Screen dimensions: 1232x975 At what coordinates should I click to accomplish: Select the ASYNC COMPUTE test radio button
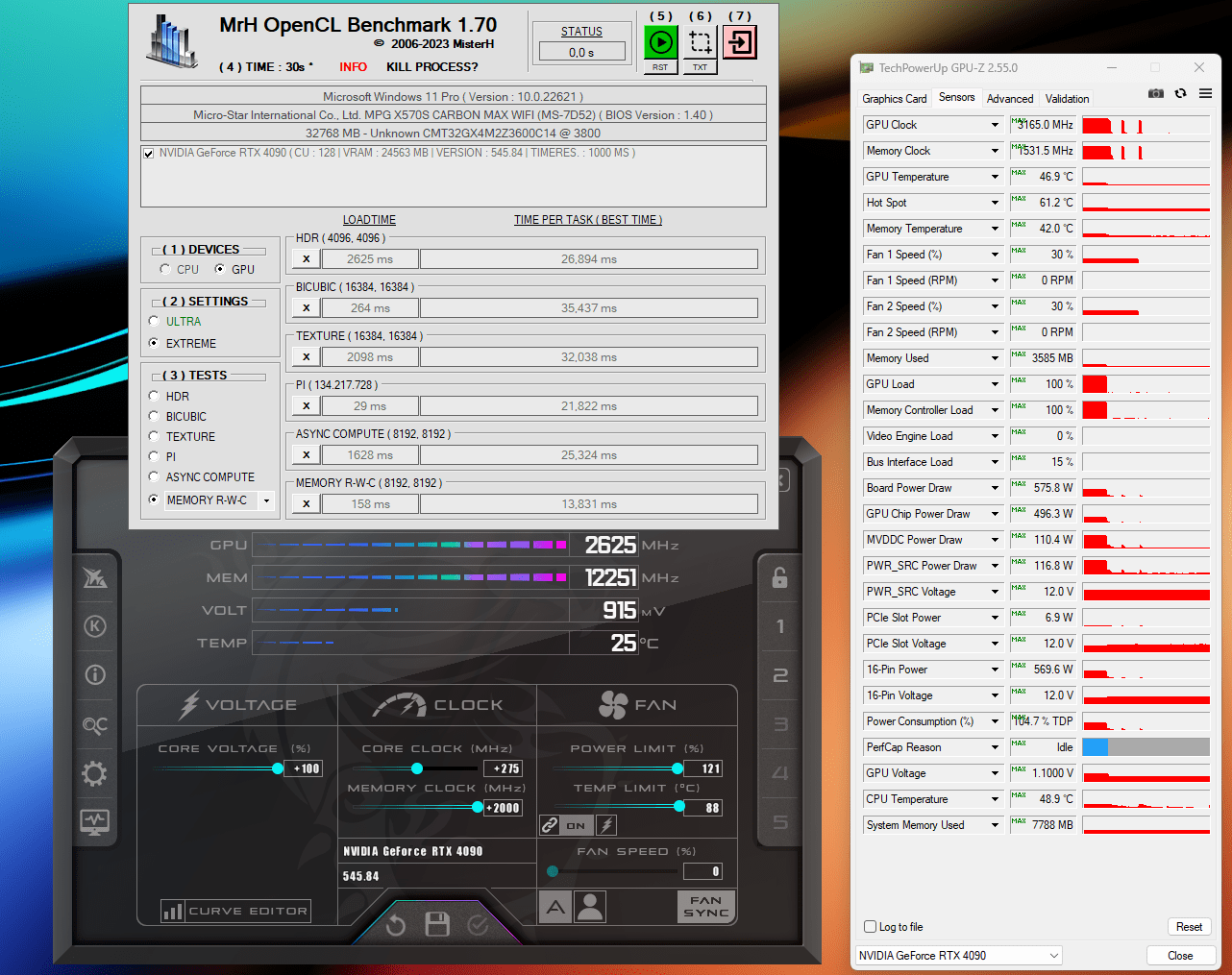[154, 476]
